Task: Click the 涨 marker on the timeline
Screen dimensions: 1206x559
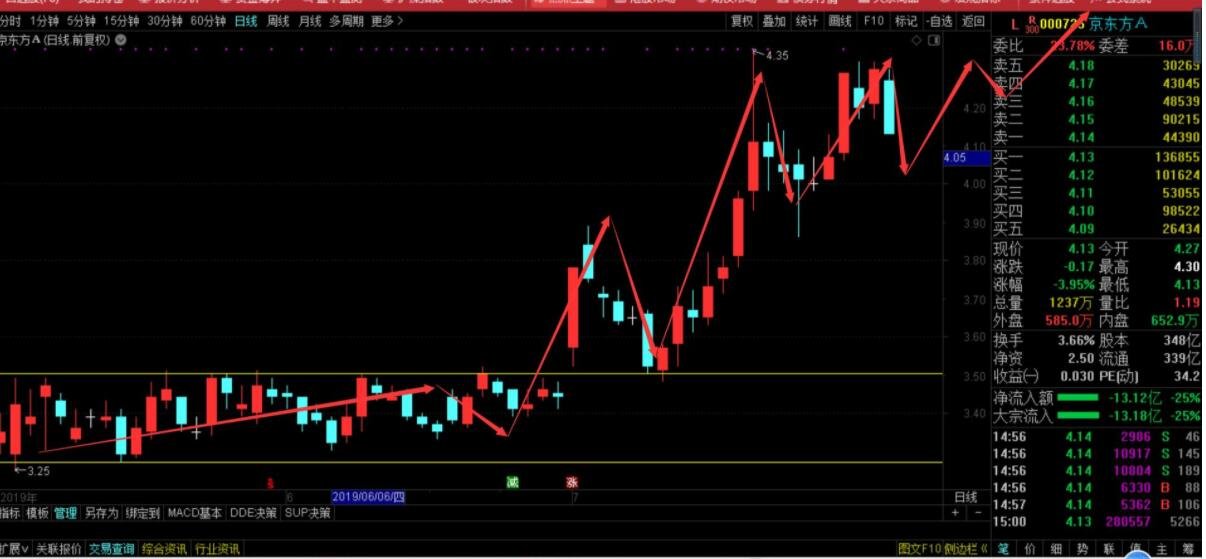Action: 572,482
